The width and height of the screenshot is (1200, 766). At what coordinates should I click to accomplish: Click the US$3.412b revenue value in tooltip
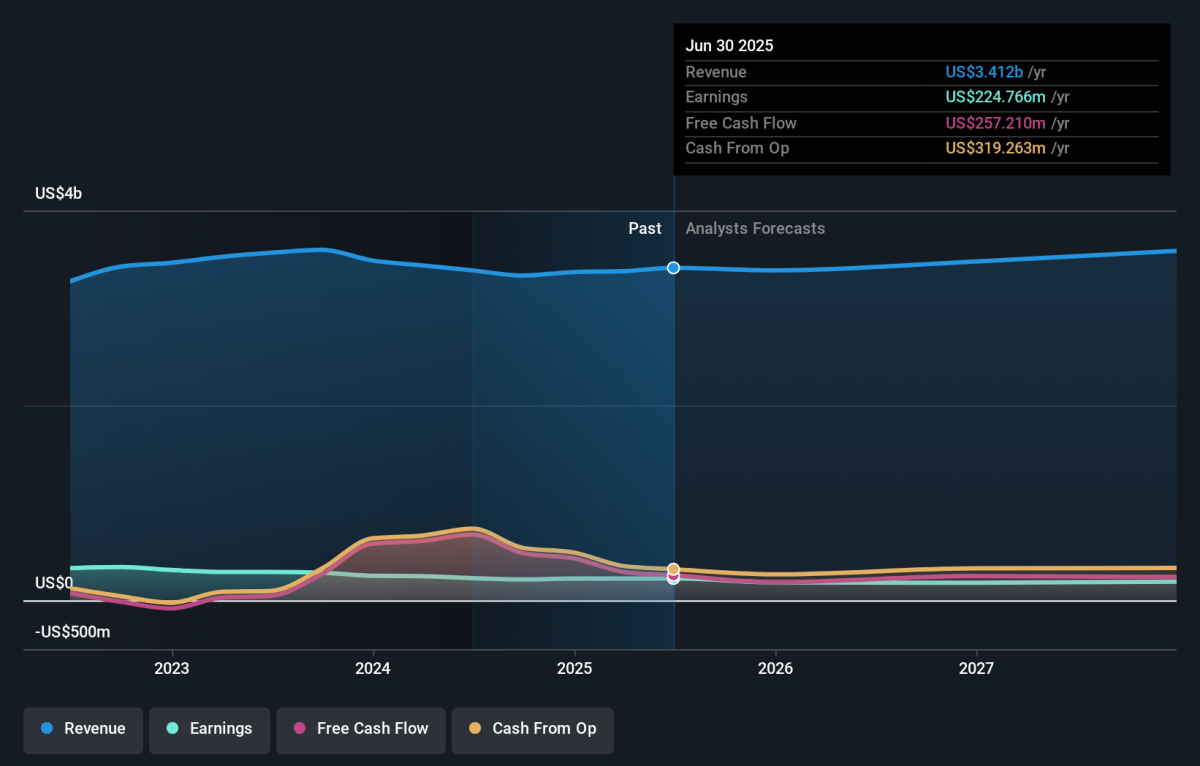click(x=984, y=72)
